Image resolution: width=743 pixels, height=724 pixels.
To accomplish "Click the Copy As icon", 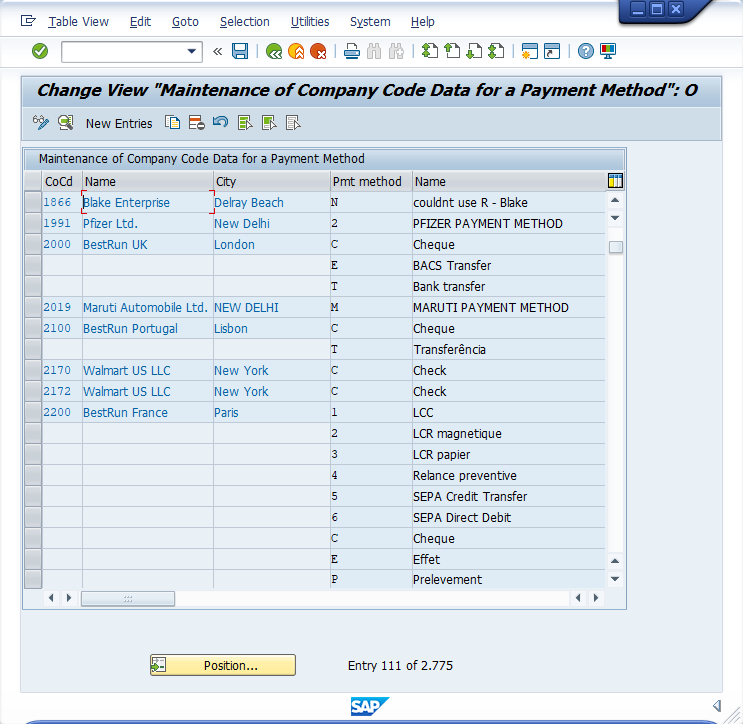I will pos(172,123).
